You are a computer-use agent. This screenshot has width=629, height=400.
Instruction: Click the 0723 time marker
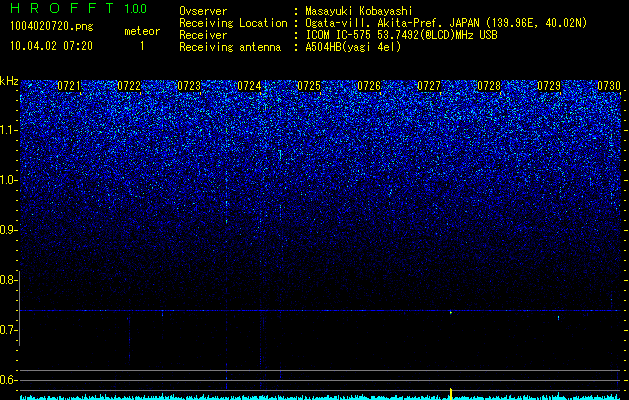pos(189,86)
